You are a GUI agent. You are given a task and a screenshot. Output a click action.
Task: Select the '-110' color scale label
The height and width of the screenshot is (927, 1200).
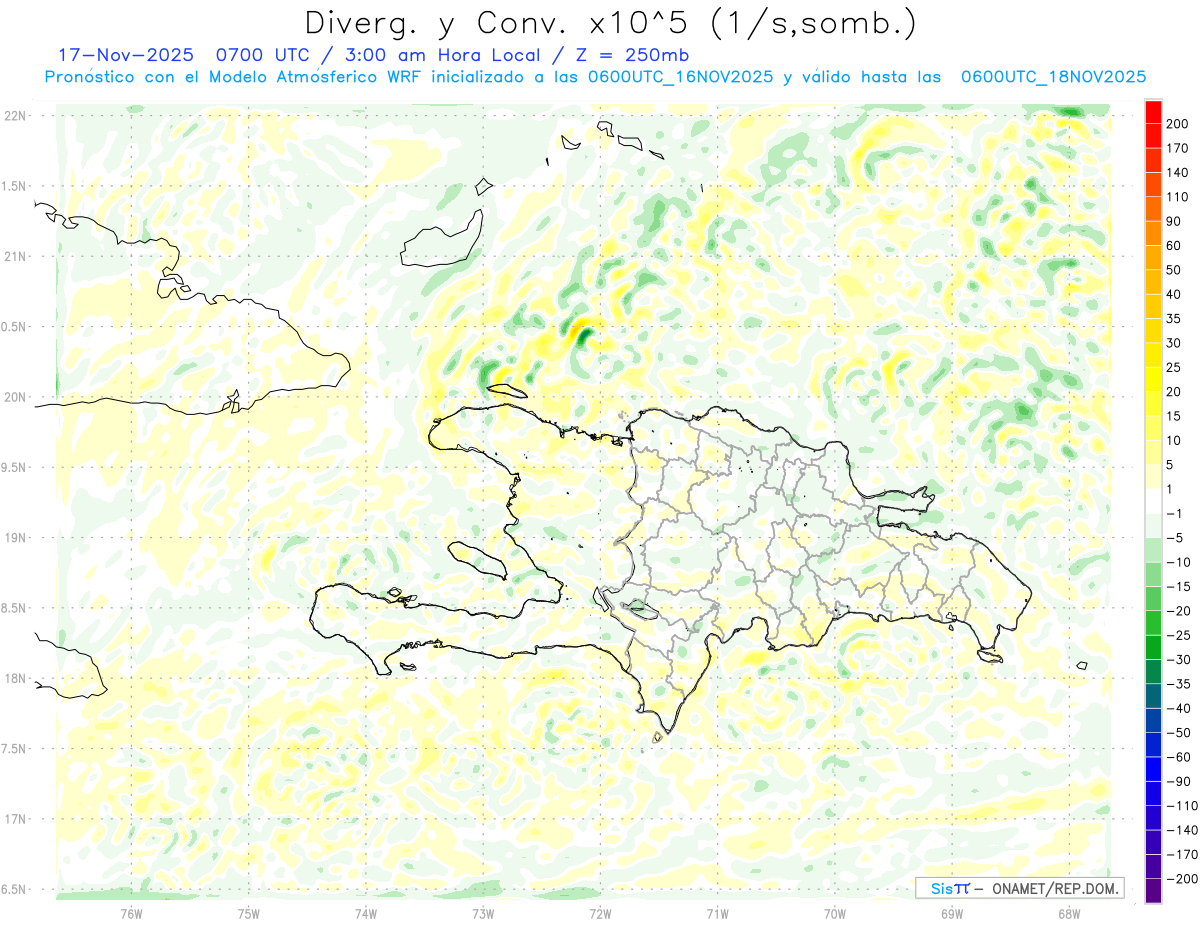(1181, 806)
